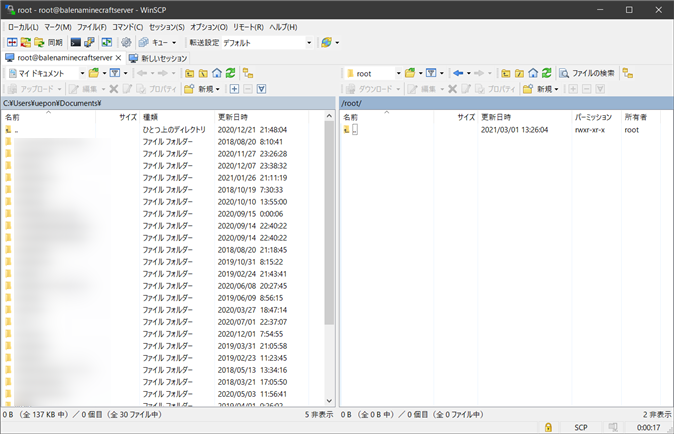Viewport: 674px width, 434px height.
Task: Open the ローカル(L) menu
Action: (x=23, y=27)
